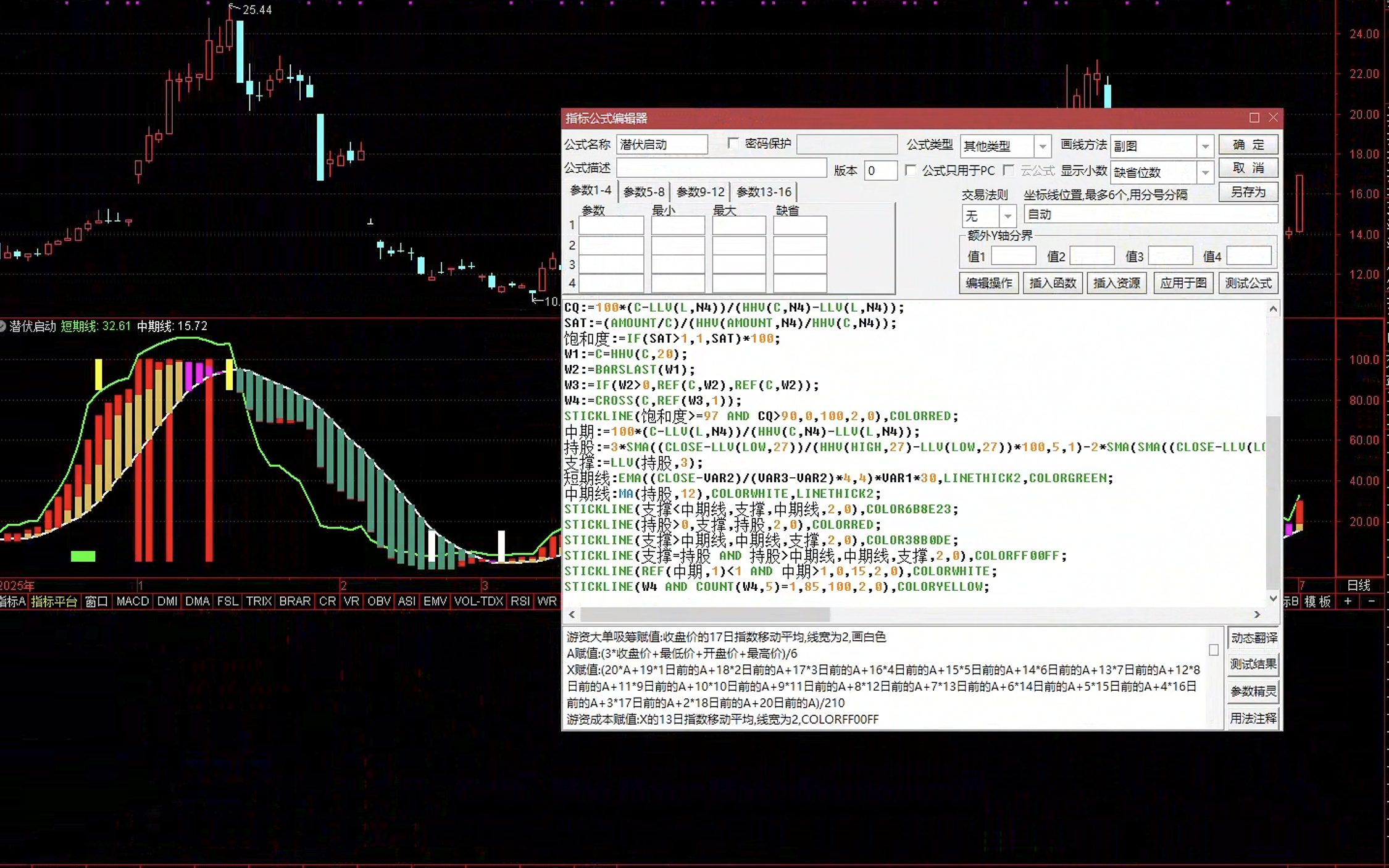Expand the 画线方法 dropdown
1389x868 pixels.
click(x=1205, y=146)
